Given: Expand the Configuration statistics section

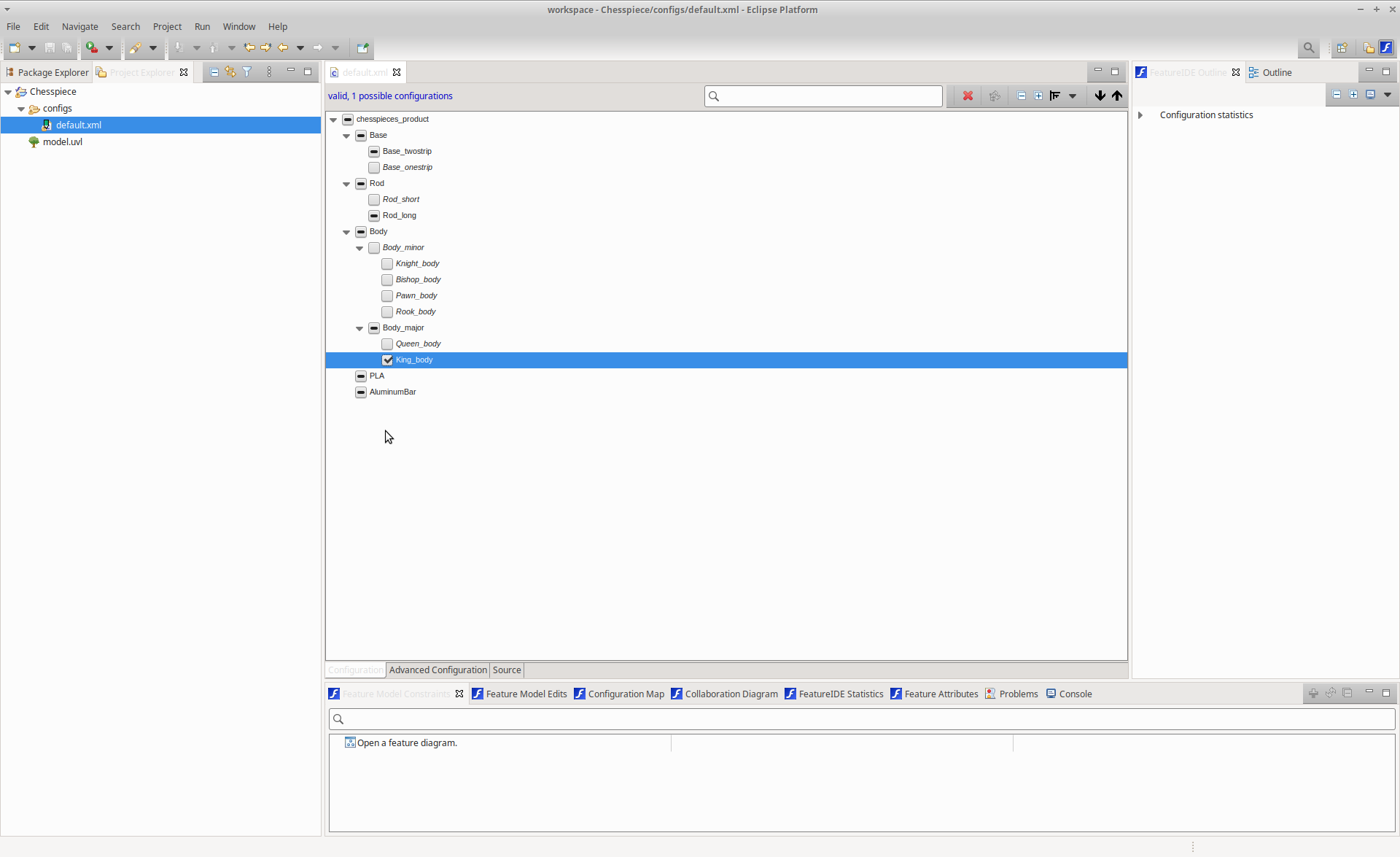Looking at the screenshot, I should pyautogui.click(x=1140, y=115).
